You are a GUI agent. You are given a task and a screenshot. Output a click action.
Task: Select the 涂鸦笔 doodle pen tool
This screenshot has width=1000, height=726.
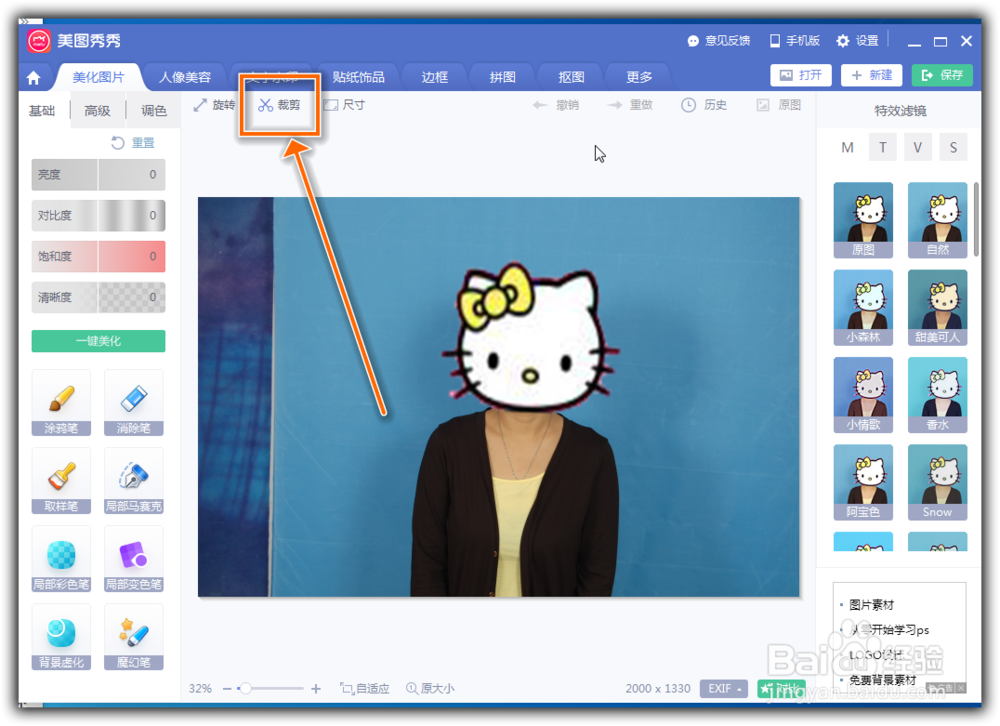click(x=61, y=403)
